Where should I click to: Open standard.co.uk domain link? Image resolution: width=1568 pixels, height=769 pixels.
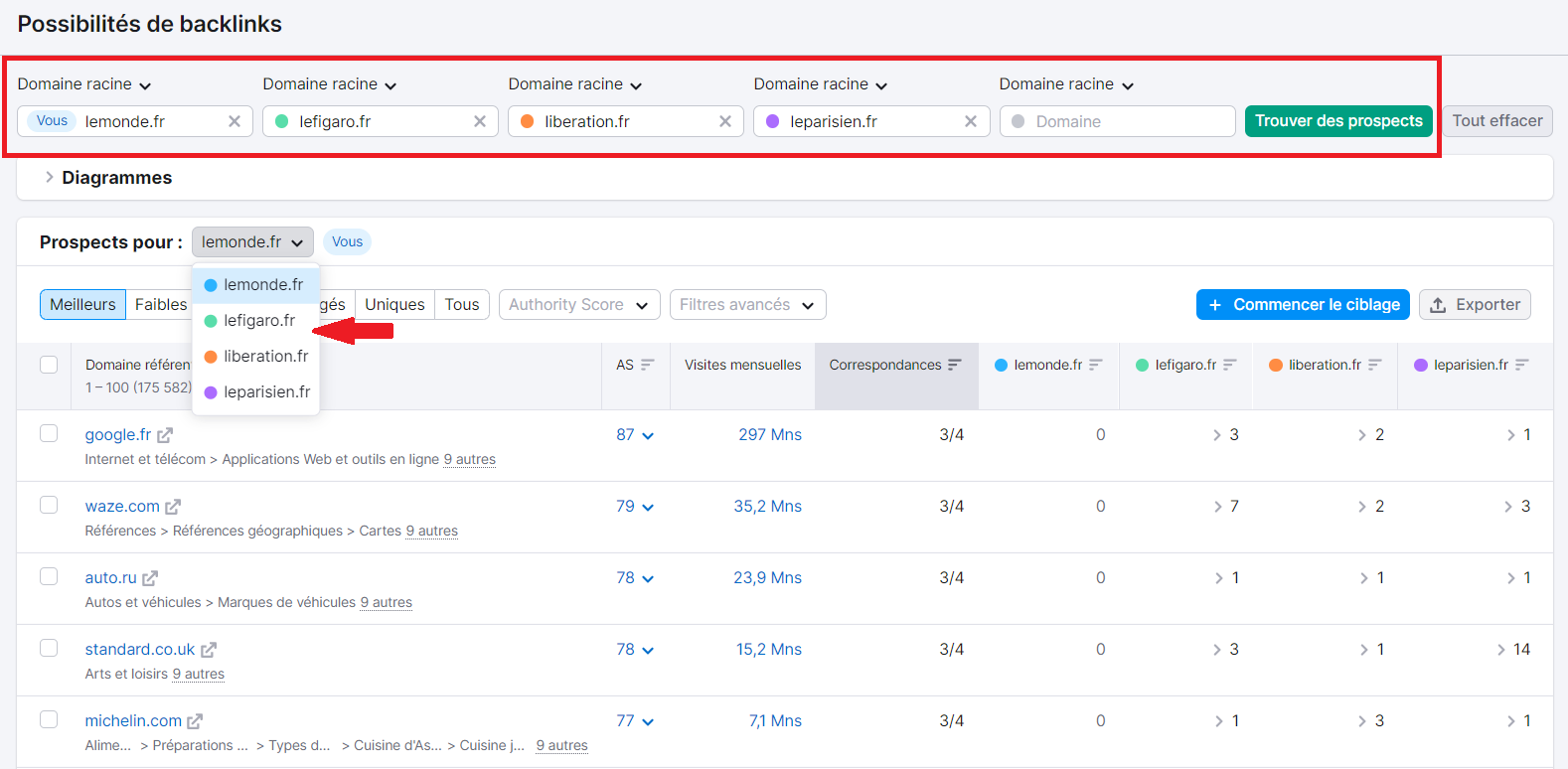click(140, 650)
